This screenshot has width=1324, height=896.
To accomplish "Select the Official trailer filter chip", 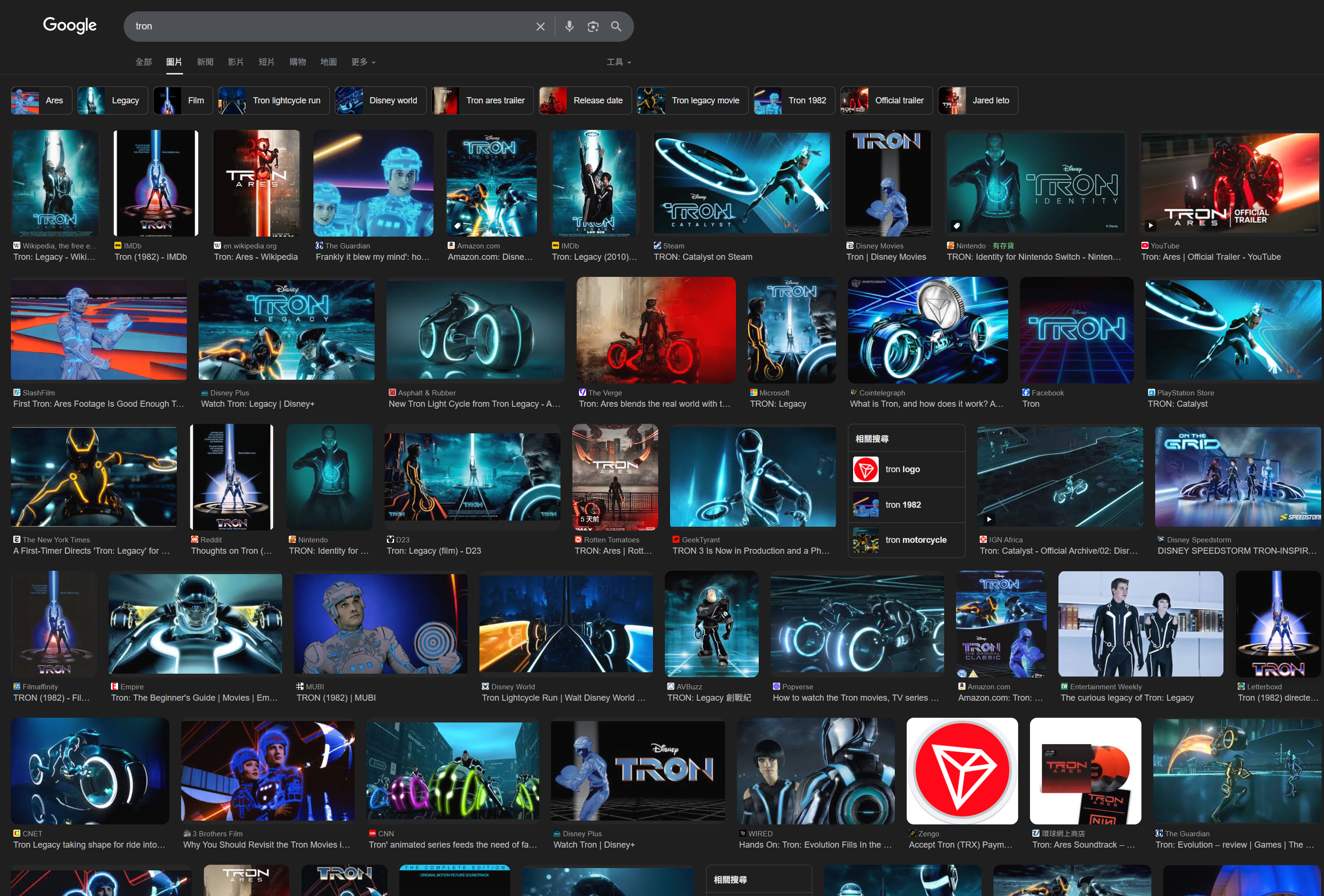I will point(886,100).
